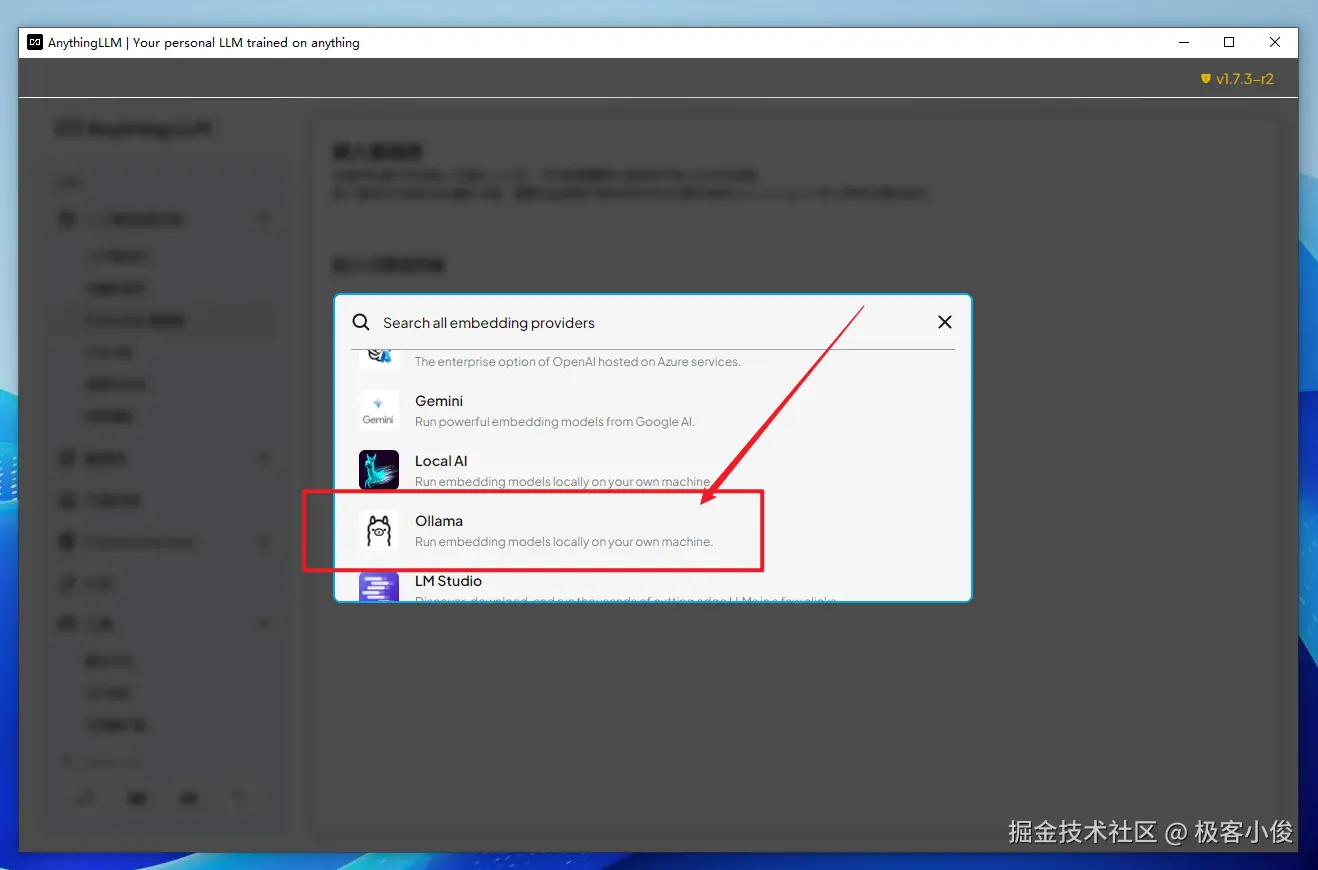Screen dimensions: 1318x870
Task: Click the 'Local AI' provider name
Action: [441, 461]
